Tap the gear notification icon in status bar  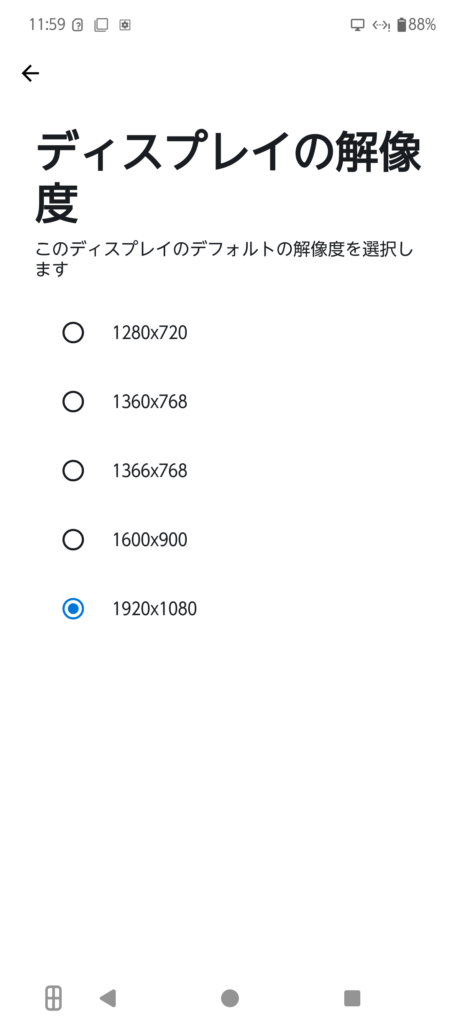coord(125,25)
